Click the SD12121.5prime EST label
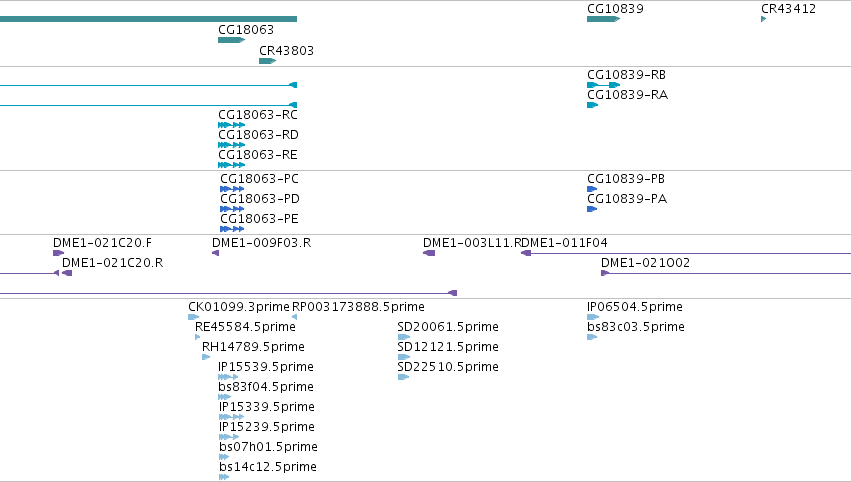This screenshot has width=851, height=482. click(x=448, y=347)
